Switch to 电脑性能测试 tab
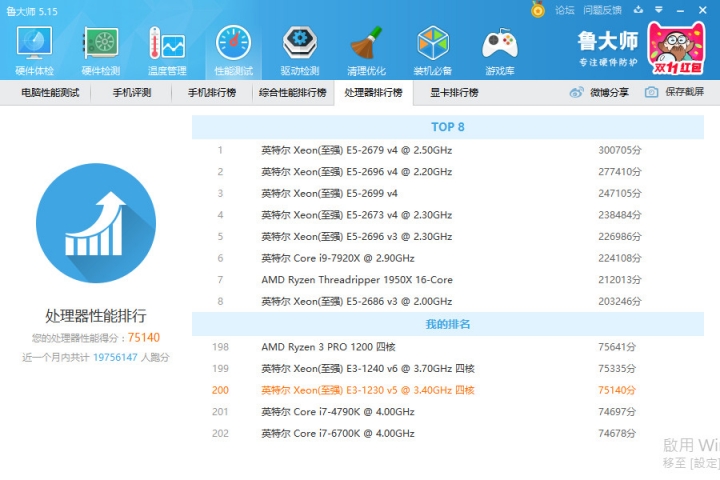The height and width of the screenshot is (480, 720). coord(50,93)
